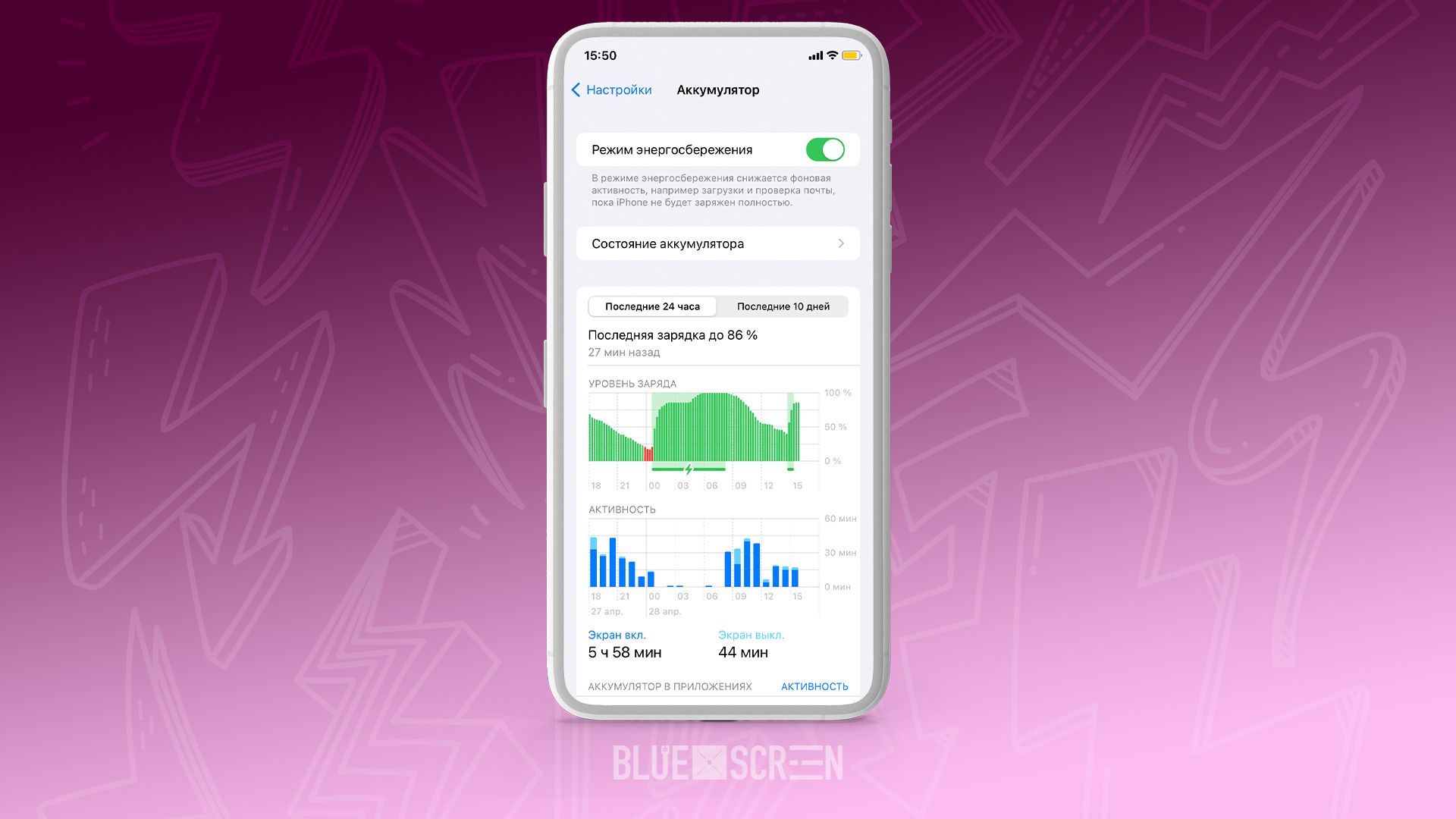Toggle the energy saving mode switch
1456x819 pixels.
[x=826, y=150]
